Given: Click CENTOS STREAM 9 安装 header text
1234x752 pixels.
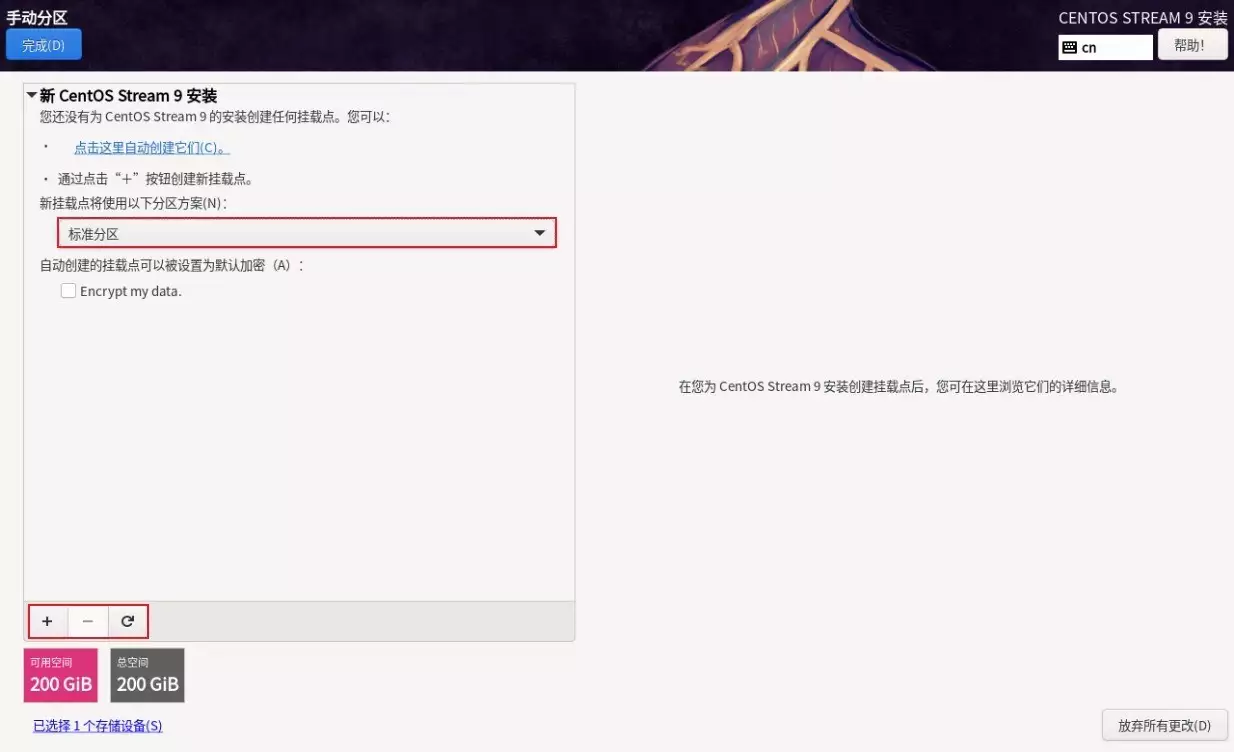Looking at the screenshot, I should pos(1143,18).
